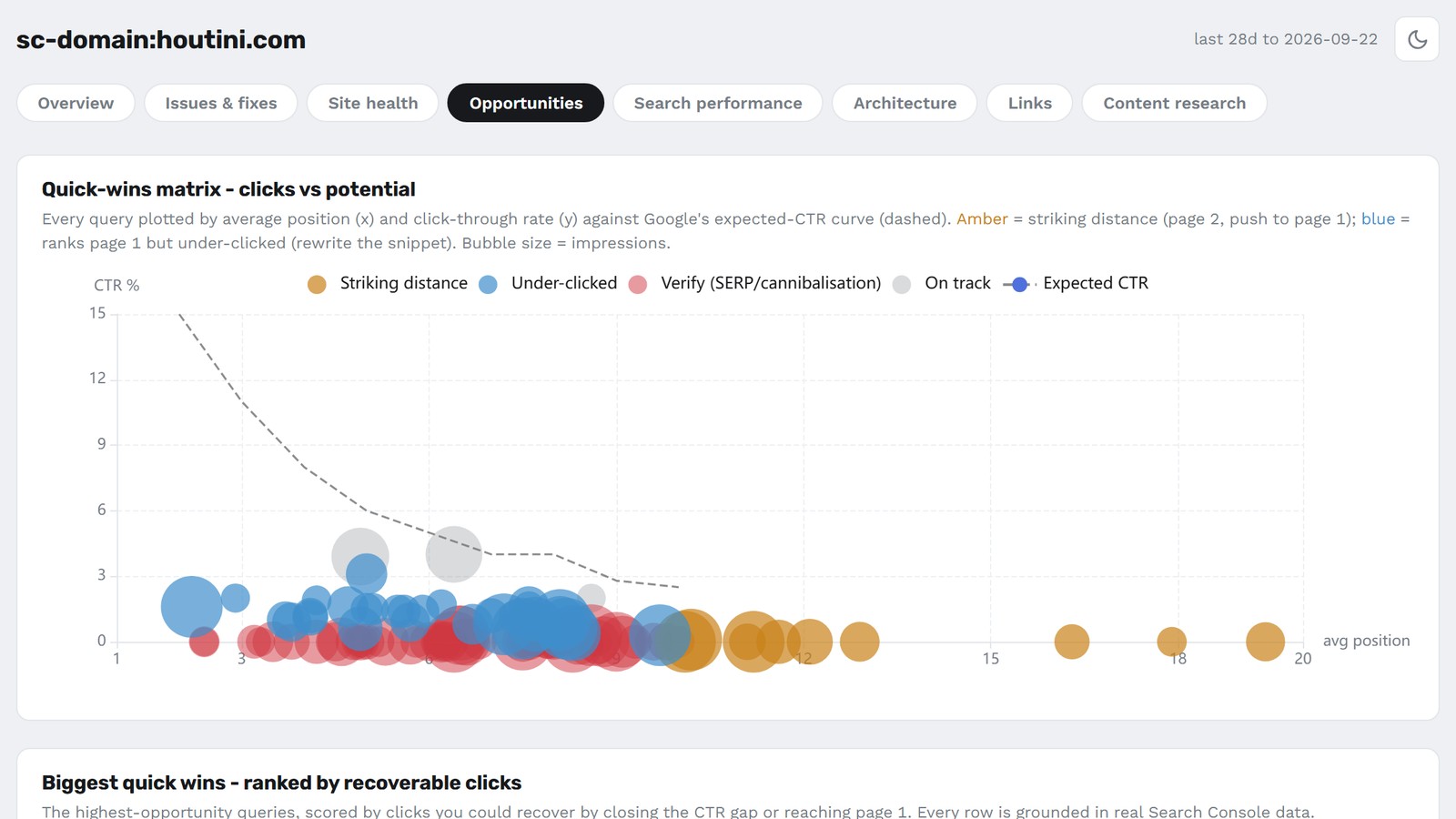Screen dimensions: 1456x819
Task: Toggle the Striking distance legend series
Action: pyautogui.click(x=388, y=284)
